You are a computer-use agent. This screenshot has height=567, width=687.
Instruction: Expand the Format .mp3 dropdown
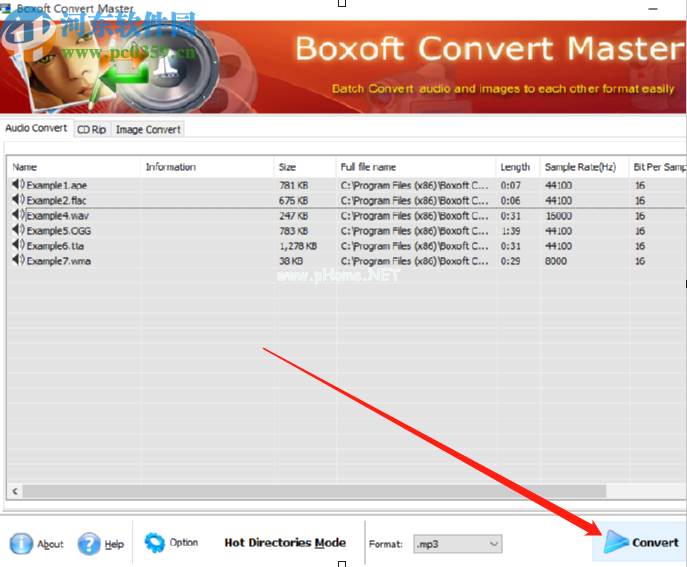click(x=493, y=543)
